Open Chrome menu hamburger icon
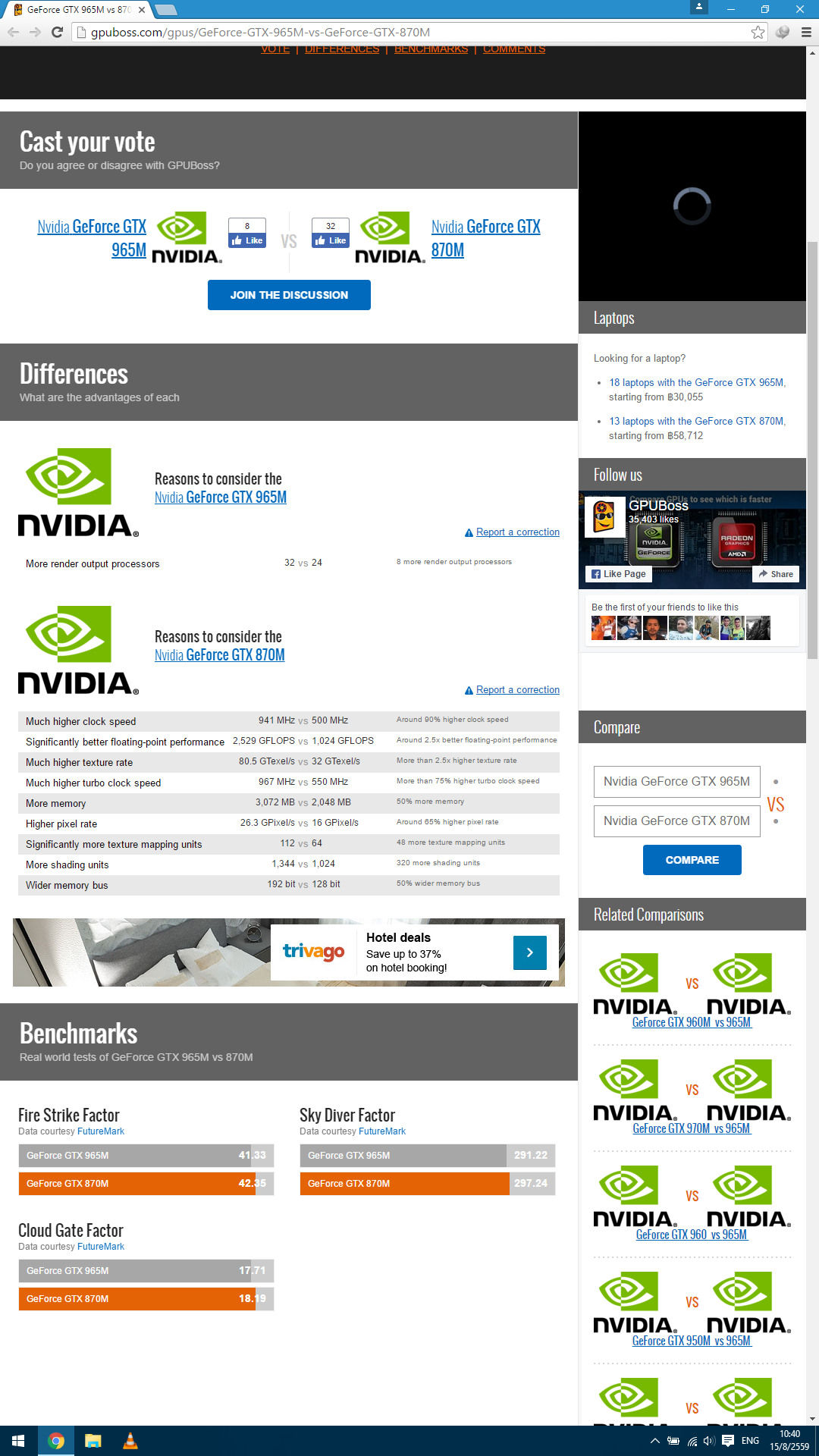This screenshot has height=1456, width=819. point(806,32)
